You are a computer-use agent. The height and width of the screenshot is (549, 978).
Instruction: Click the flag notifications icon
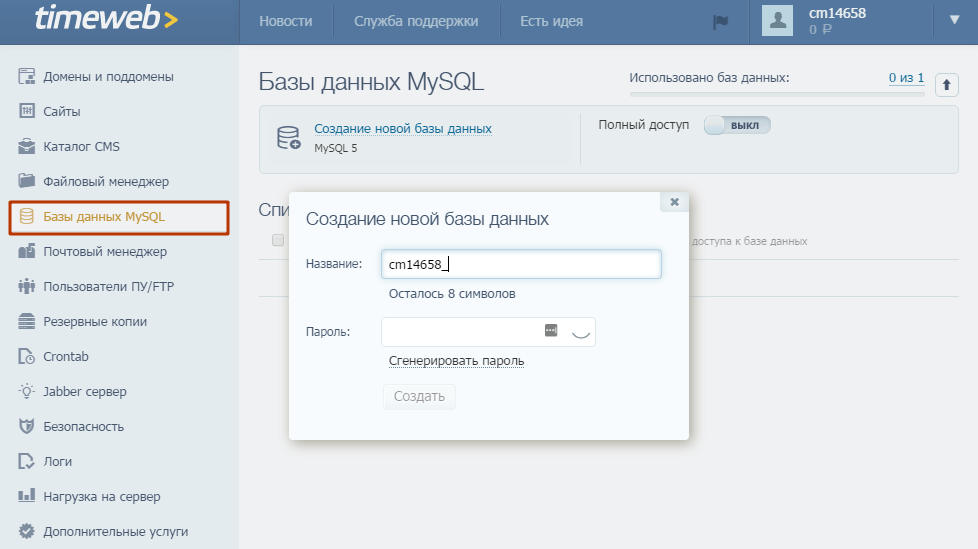click(x=720, y=22)
